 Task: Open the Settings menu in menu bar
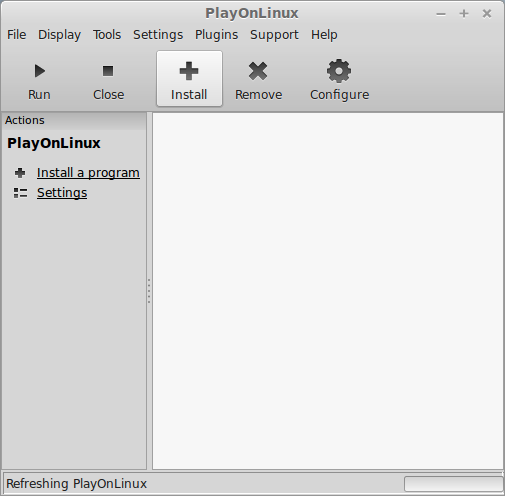point(158,35)
